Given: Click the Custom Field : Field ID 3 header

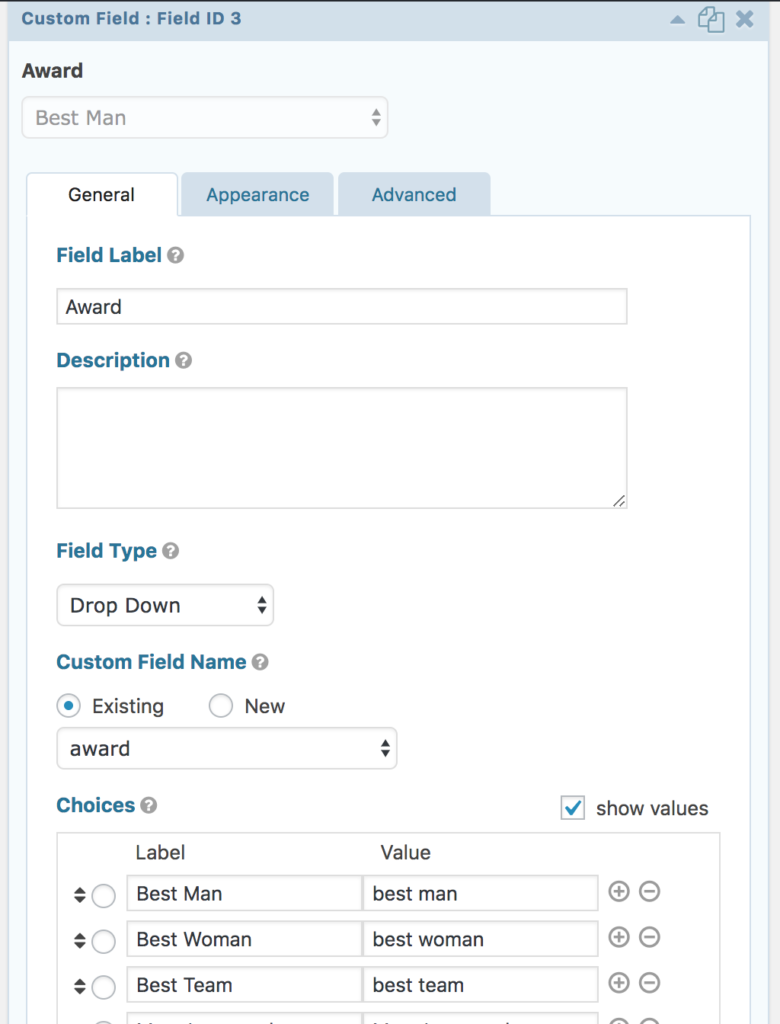Looking at the screenshot, I should point(131,18).
